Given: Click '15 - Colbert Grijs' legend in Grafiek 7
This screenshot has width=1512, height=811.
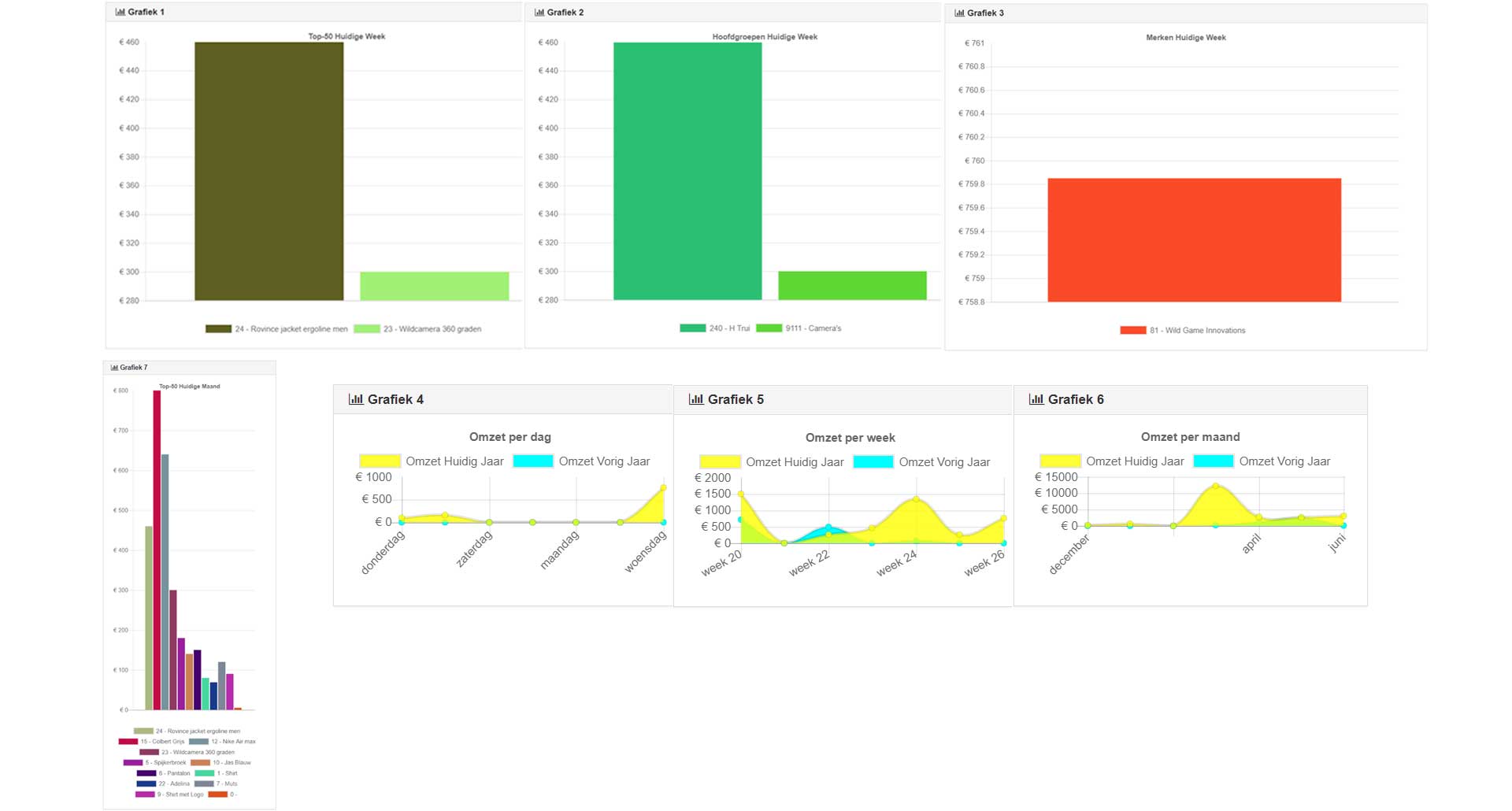Looking at the screenshot, I should pos(151,742).
